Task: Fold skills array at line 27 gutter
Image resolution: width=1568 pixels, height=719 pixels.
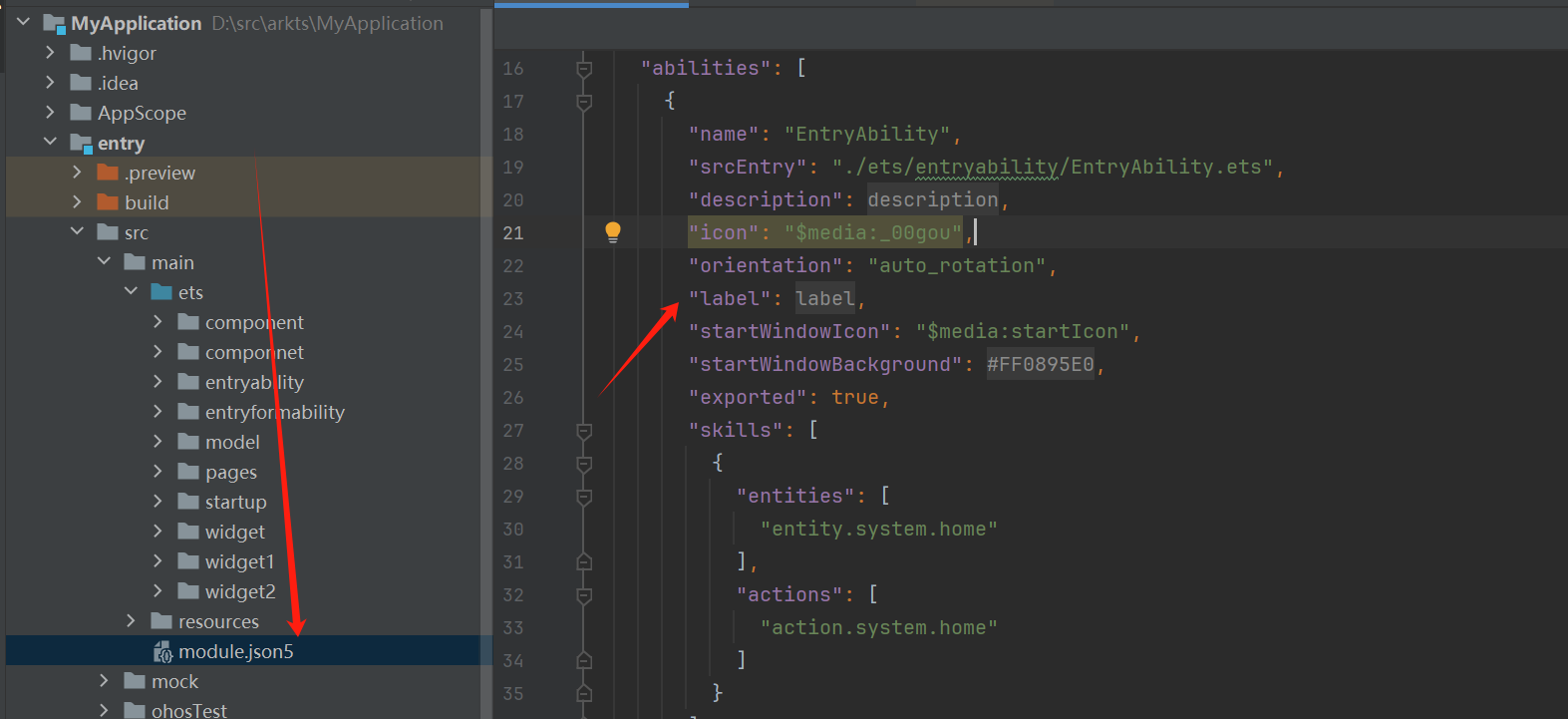Action: pyautogui.click(x=584, y=431)
